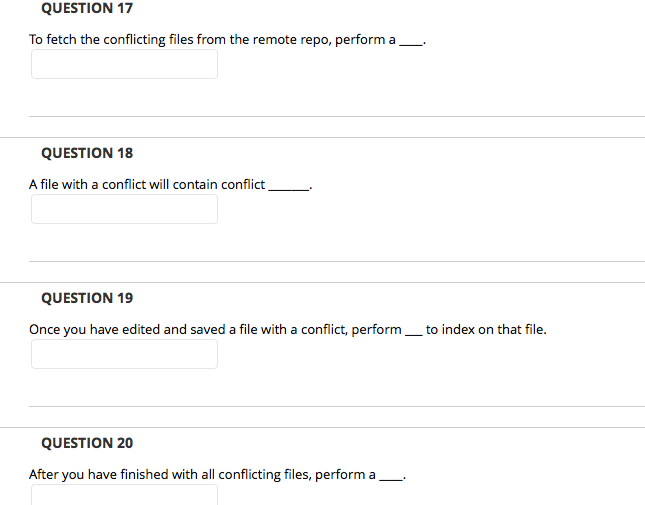Click the blank after 'contain conflict' in Question 18
The width and height of the screenshot is (645, 505).
point(289,189)
